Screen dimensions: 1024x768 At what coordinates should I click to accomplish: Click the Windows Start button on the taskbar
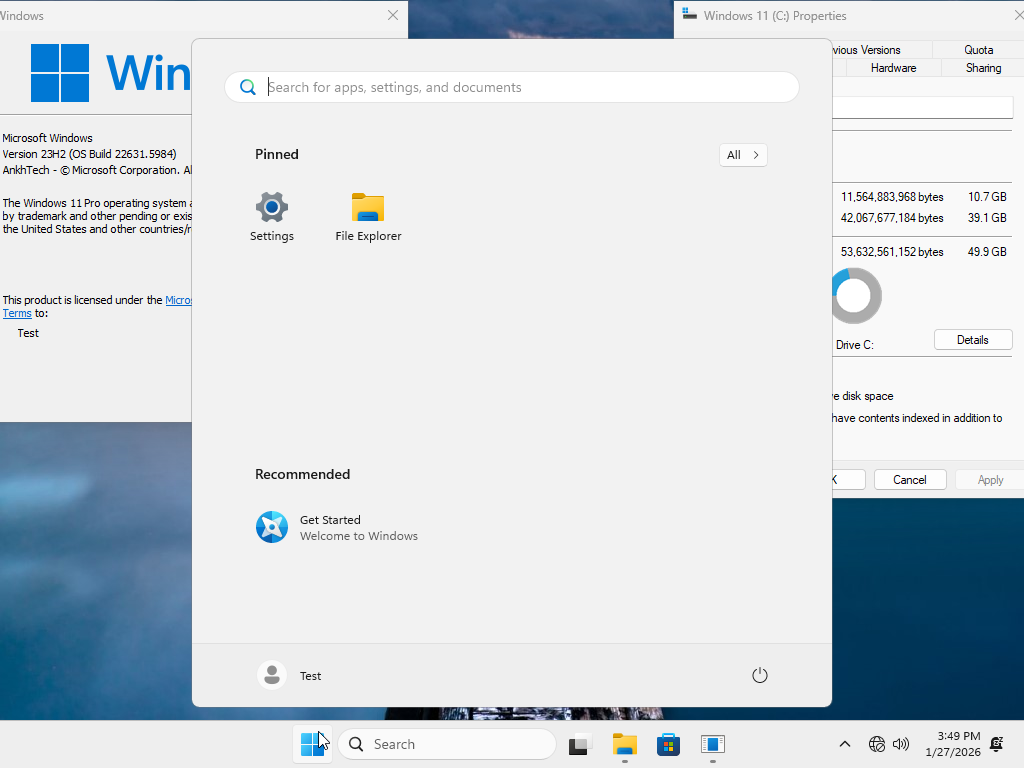click(312, 744)
